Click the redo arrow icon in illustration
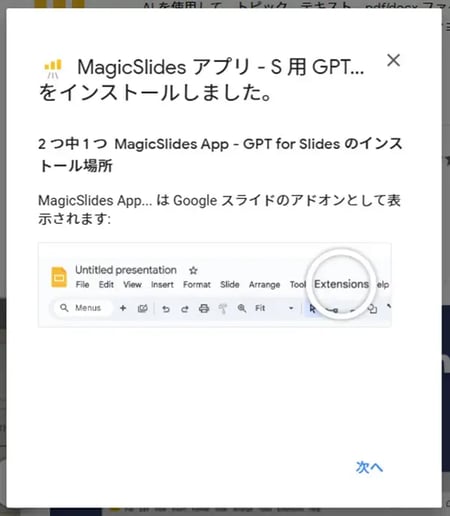 click(185, 309)
